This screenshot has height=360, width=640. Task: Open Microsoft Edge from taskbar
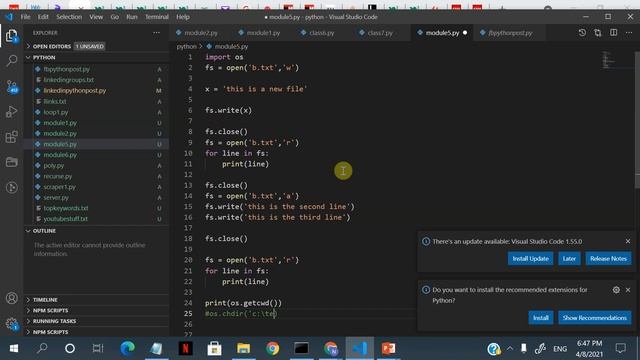coord(127,349)
